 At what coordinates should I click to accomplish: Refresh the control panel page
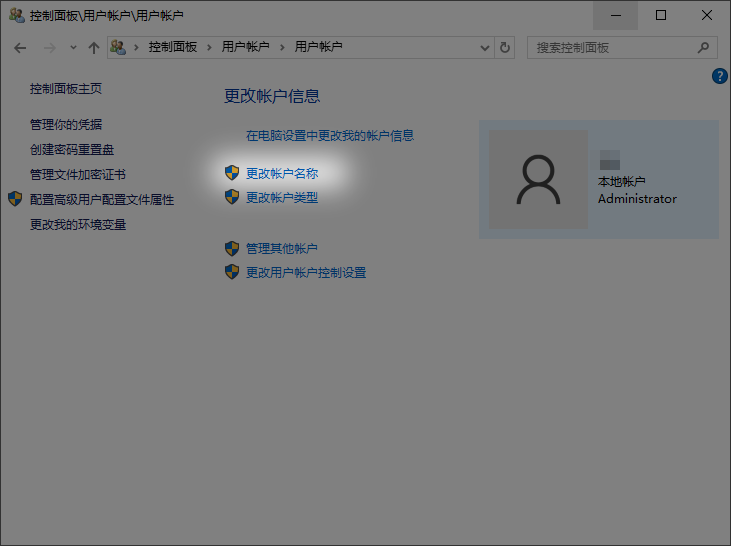(504, 48)
